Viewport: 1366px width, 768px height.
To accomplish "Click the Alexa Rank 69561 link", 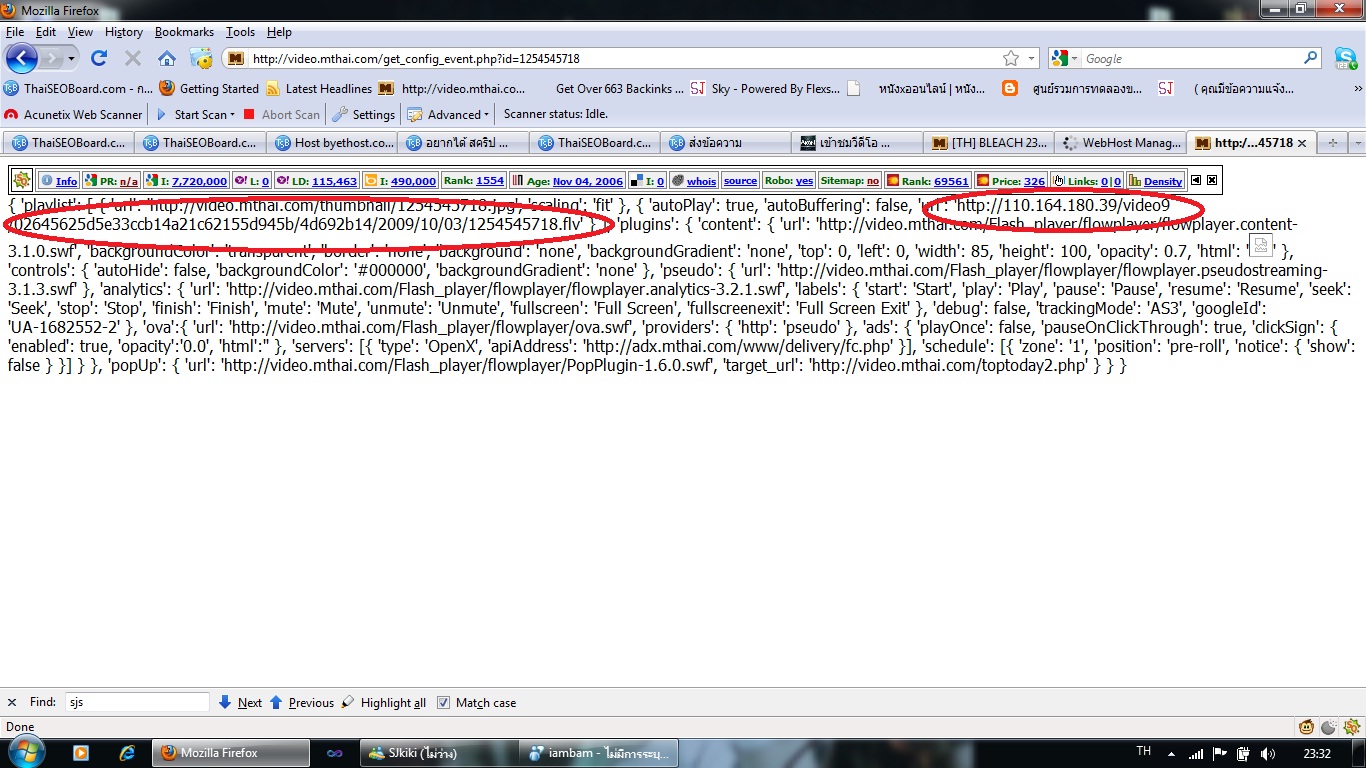I will coord(950,181).
